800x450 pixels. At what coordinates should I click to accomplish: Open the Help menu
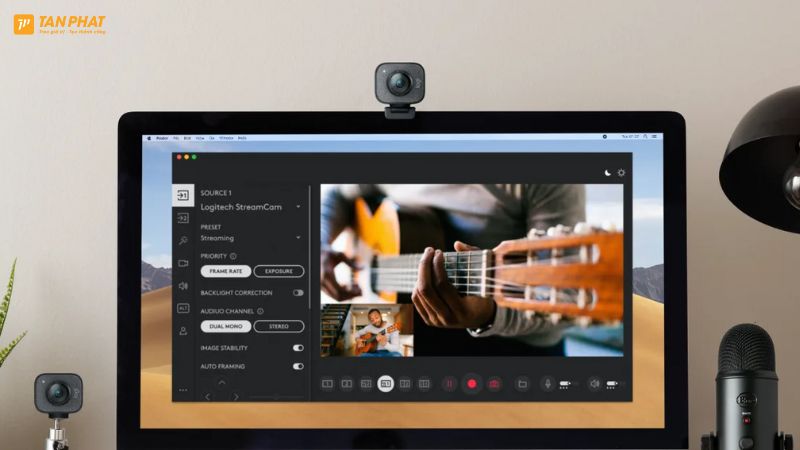point(242,138)
